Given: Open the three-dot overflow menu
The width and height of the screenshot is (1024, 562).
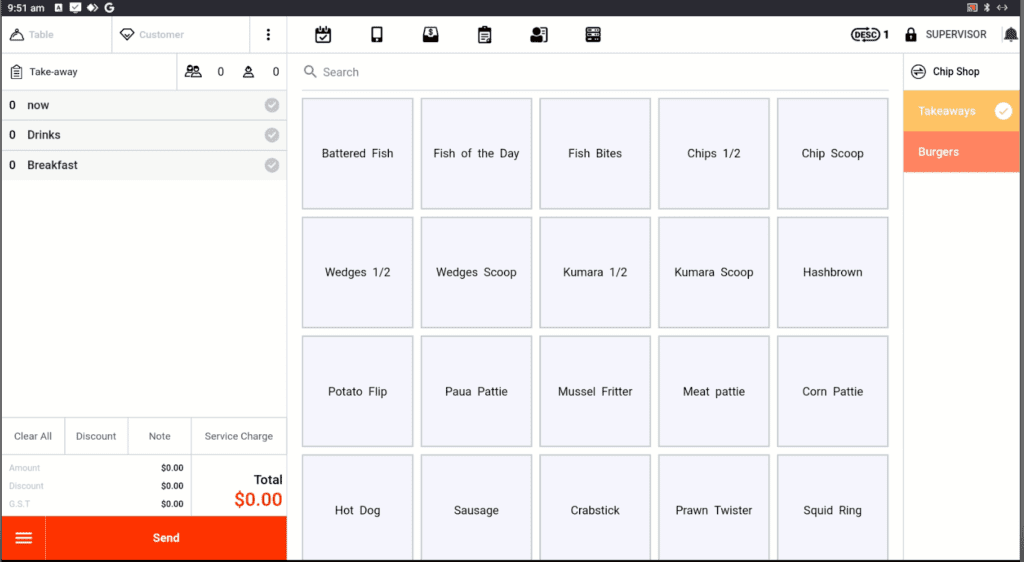Looking at the screenshot, I should coord(268,35).
